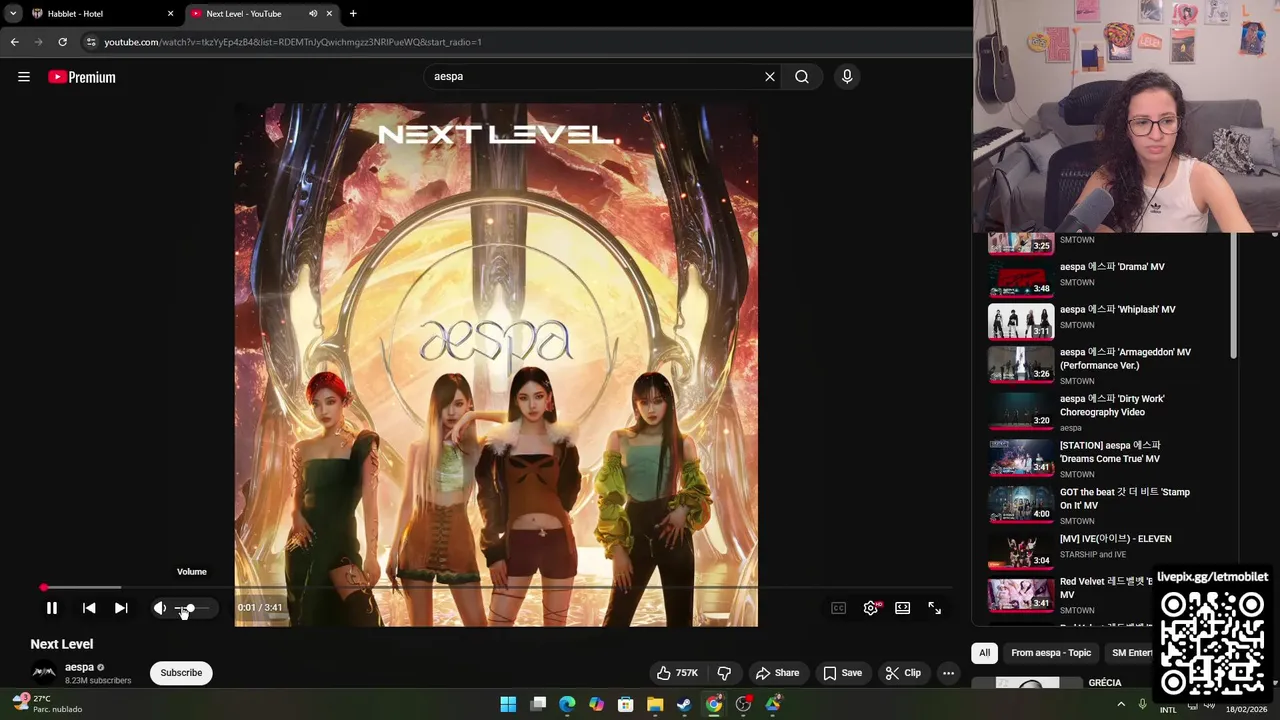The width and height of the screenshot is (1280, 720).
Task: Go back in browser history
Action: [x=15, y=42]
